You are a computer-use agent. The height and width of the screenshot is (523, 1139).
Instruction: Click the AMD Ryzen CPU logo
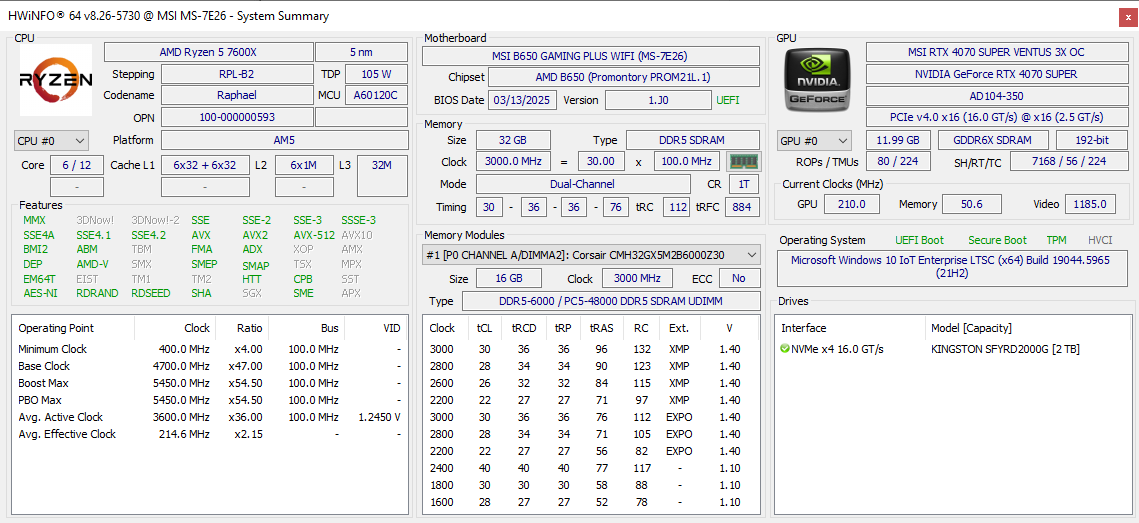coord(55,80)
